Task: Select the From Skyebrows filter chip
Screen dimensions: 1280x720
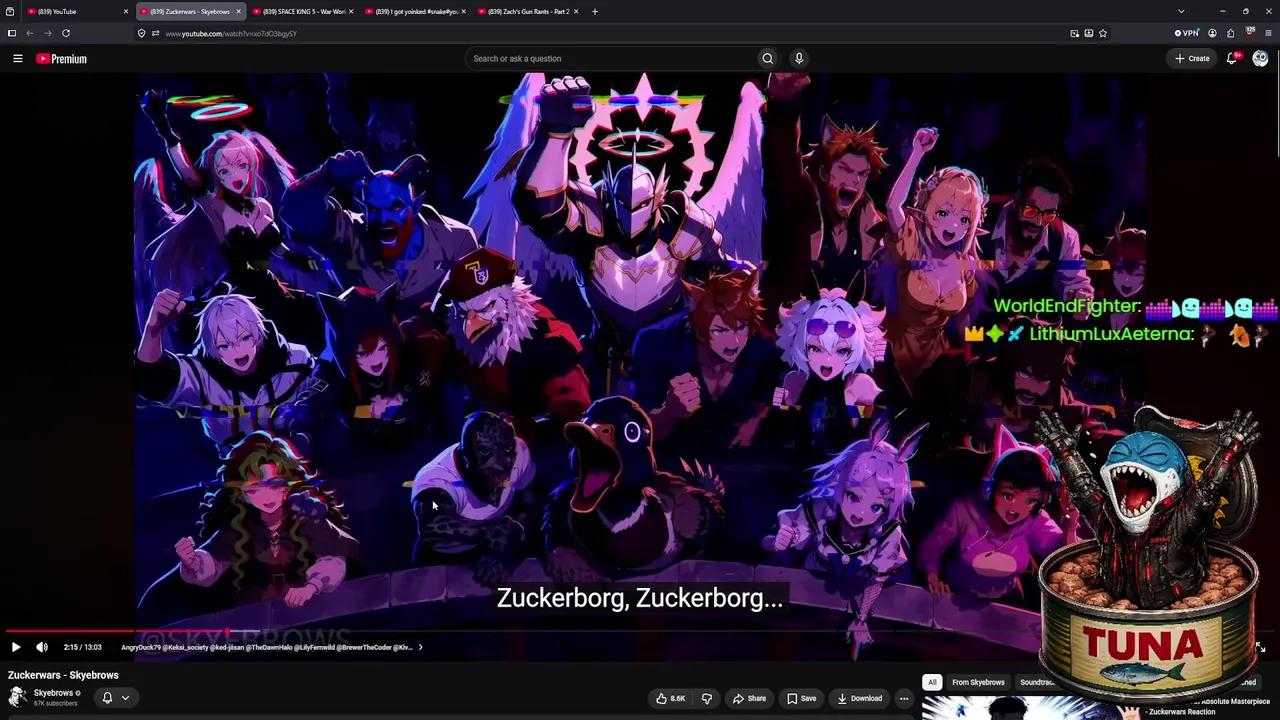Action: tap(978, 683)
